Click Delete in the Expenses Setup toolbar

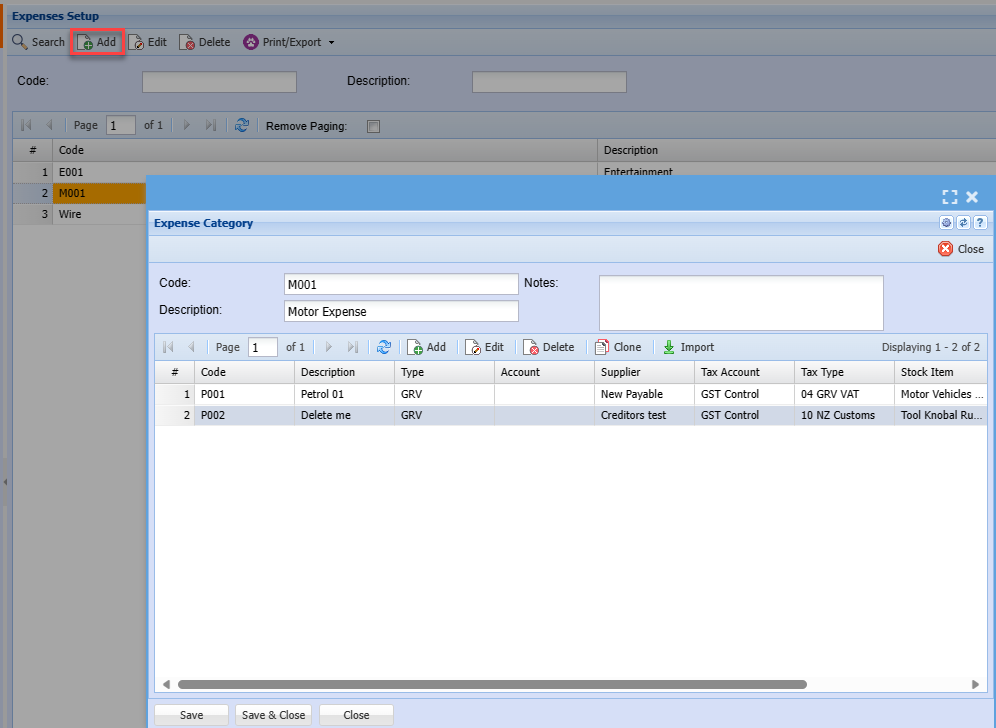(204, 42)
